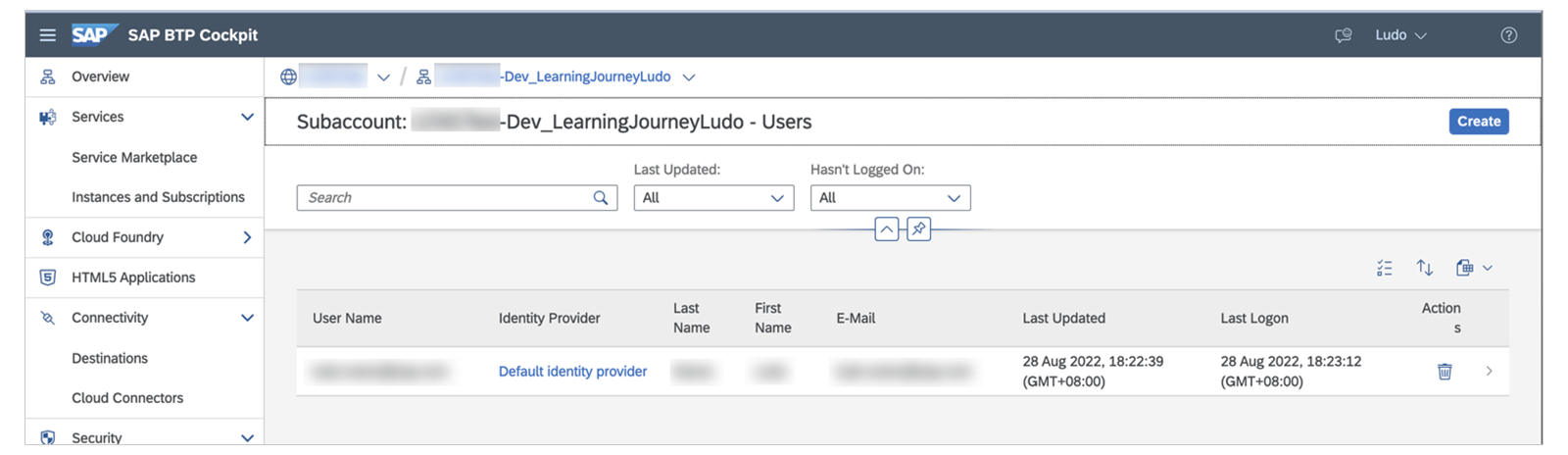Click 28 Aug 2022, 18:22:39 cell

1093,372
